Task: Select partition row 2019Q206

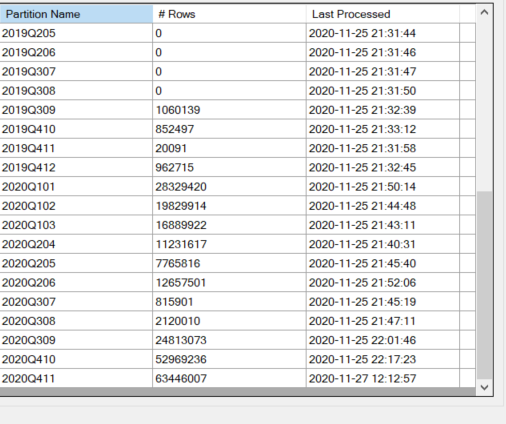Action: pos(238,52)
